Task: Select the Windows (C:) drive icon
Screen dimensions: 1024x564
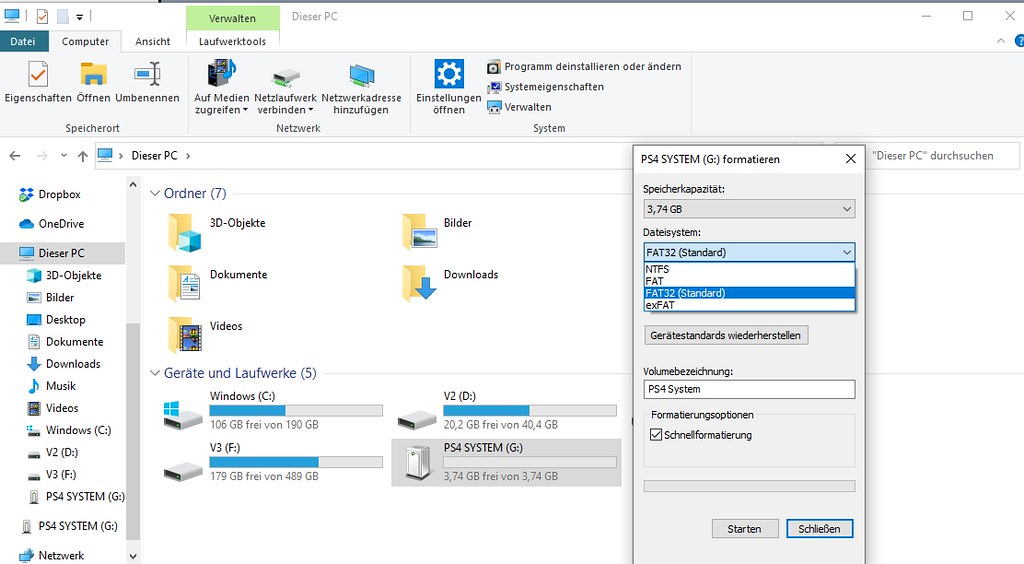Action: tap(183, 415)
